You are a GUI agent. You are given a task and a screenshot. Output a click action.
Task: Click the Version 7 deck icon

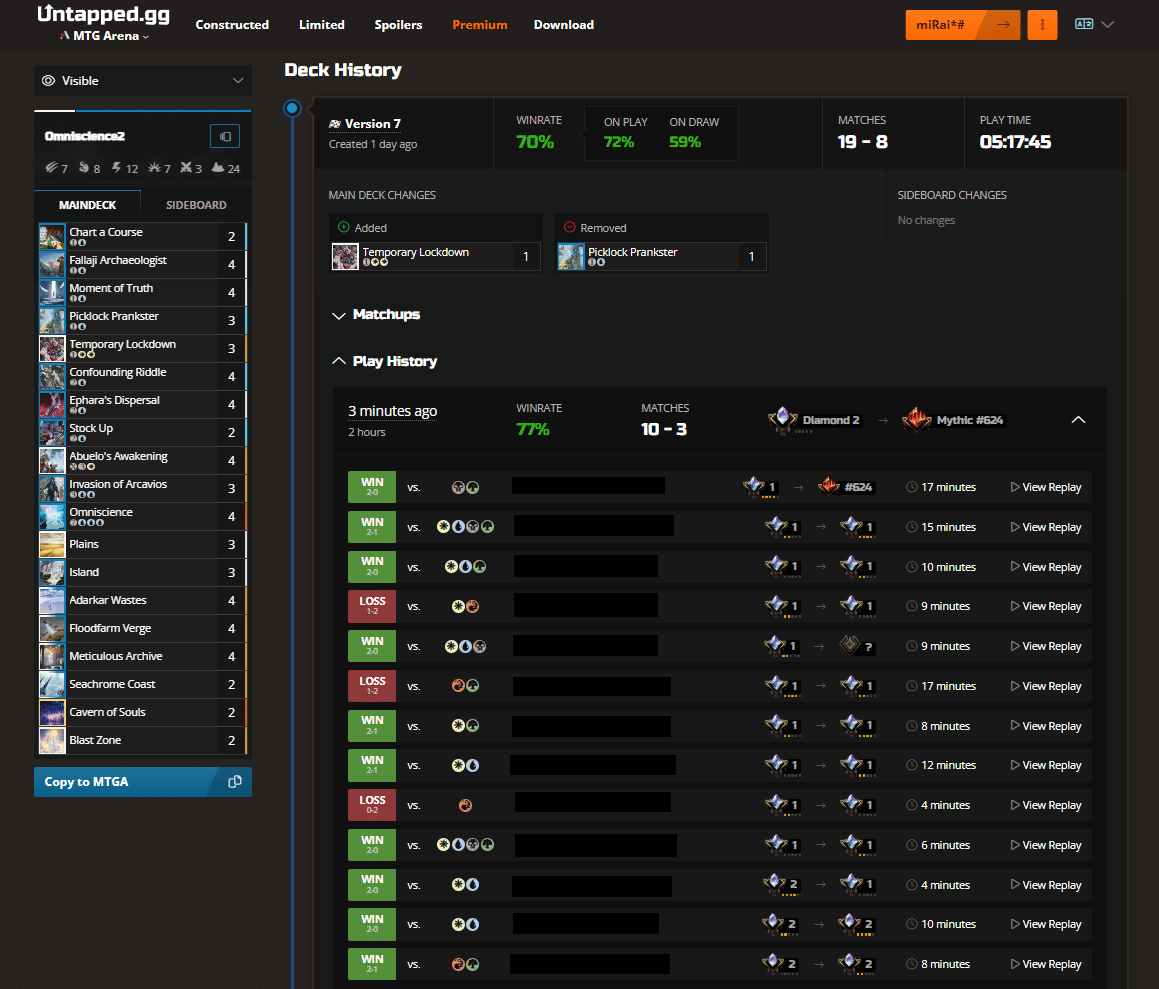[x=335, y=123]
